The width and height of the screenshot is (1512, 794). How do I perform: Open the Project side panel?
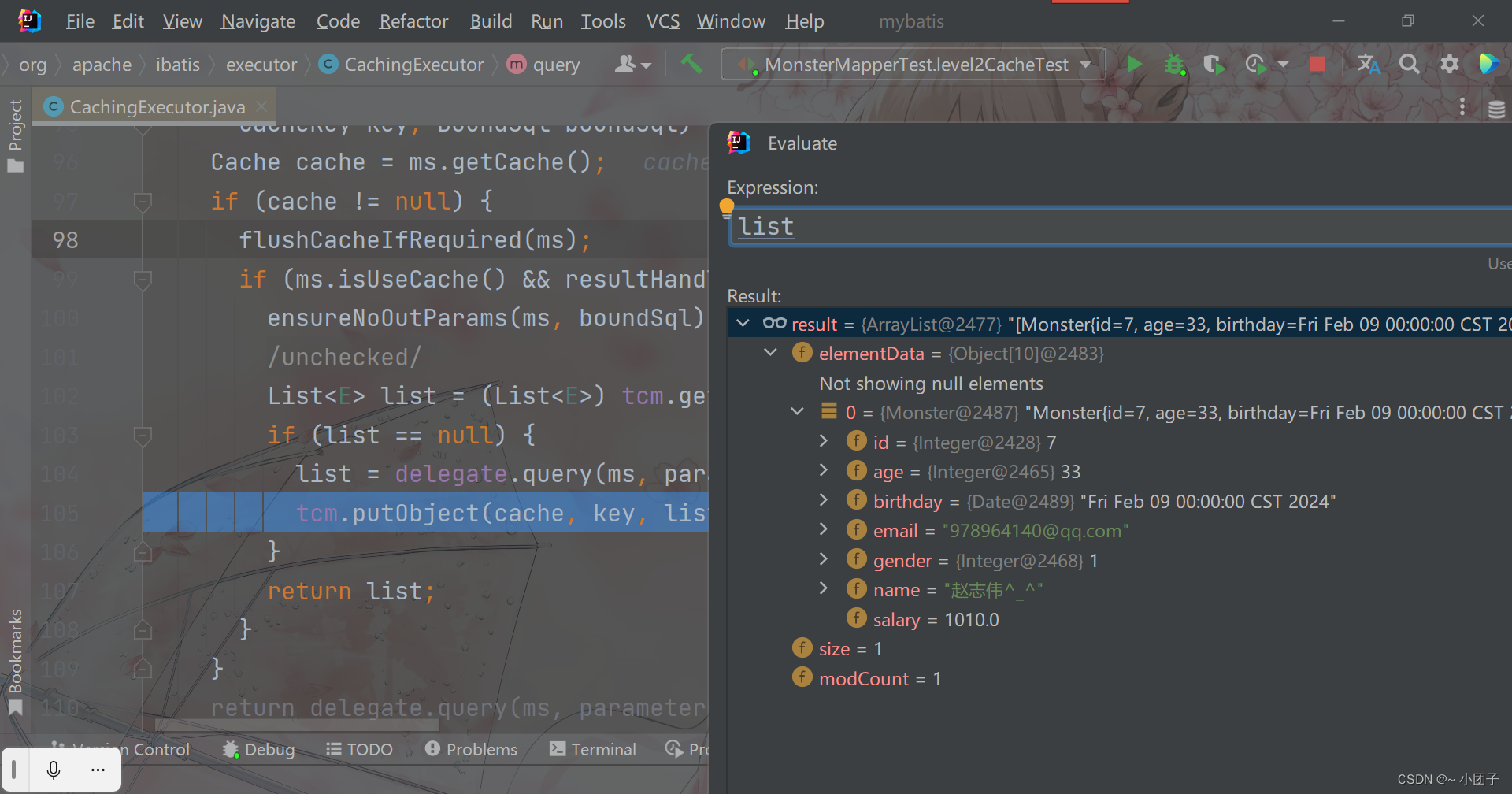pos(15,135)
